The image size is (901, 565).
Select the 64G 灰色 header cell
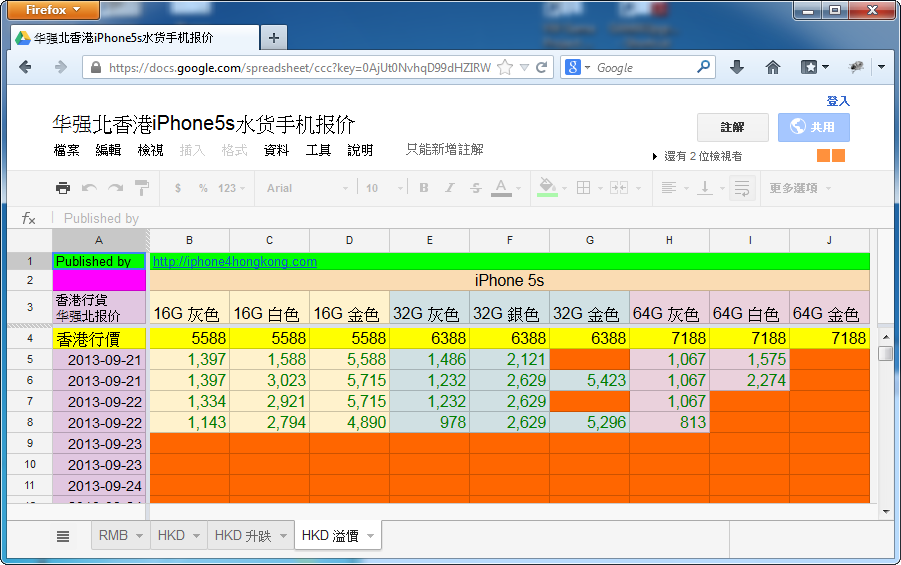[669, 308]
